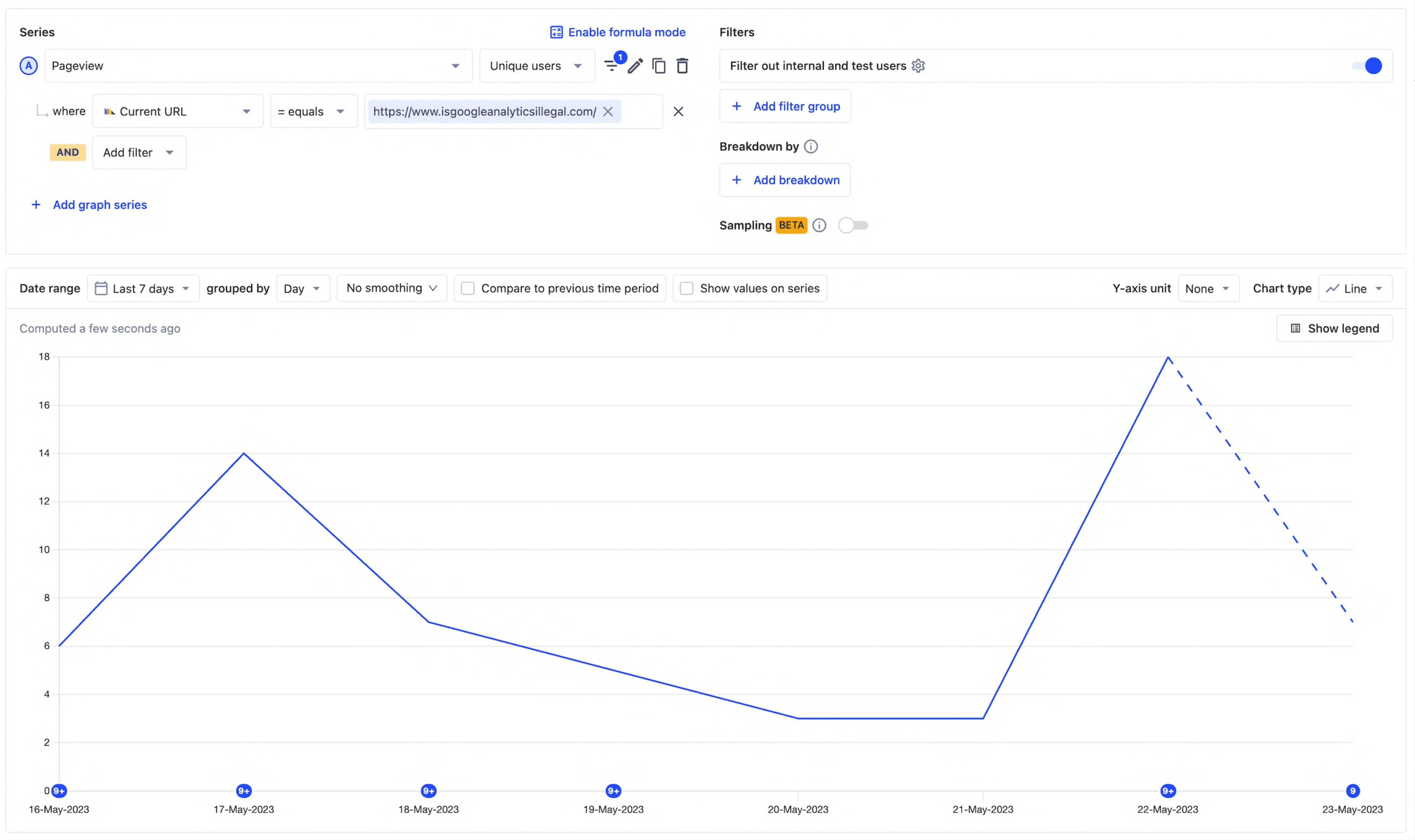Click the Breakdown by info icon

tap(810, 147)
